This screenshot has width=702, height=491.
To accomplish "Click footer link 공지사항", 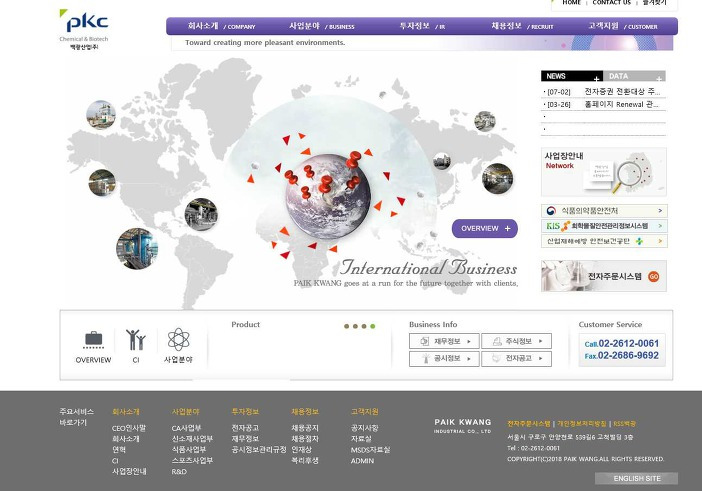I will (x=364, y=428).
